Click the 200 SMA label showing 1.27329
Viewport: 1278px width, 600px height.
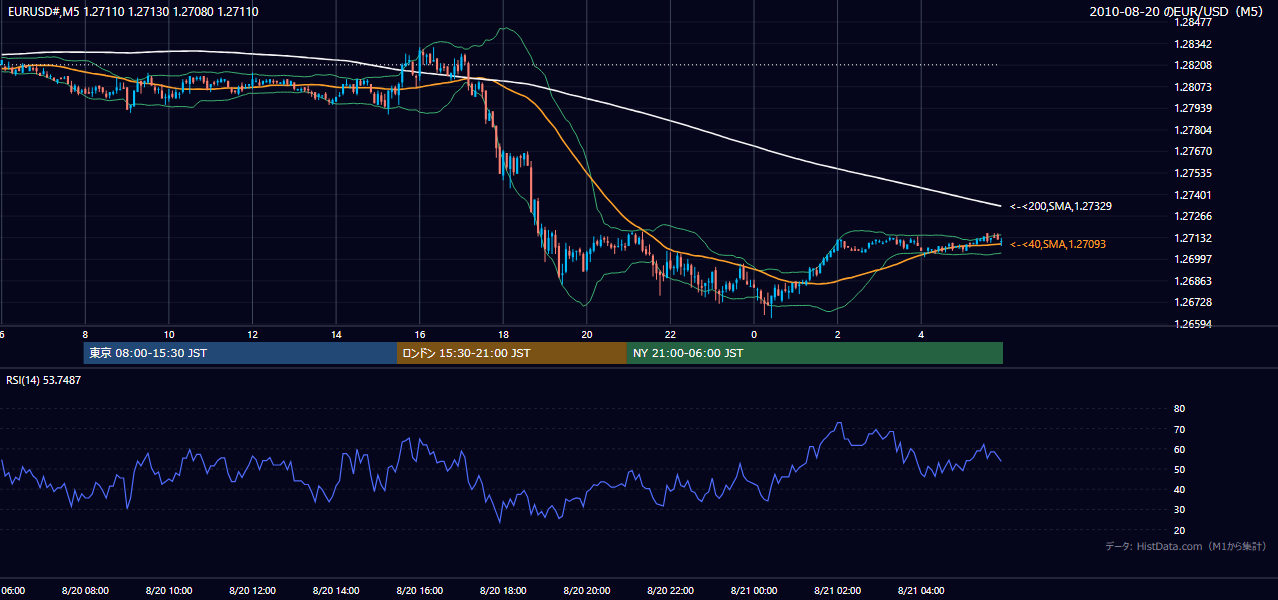pyautogui.click(x=1061, y=206)
